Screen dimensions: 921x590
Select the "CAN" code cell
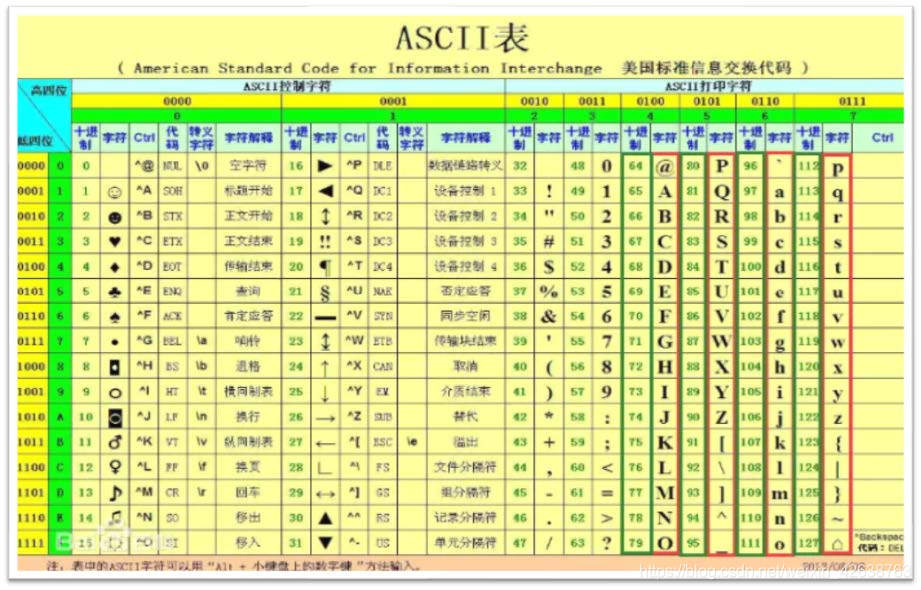tap(382, 367)
